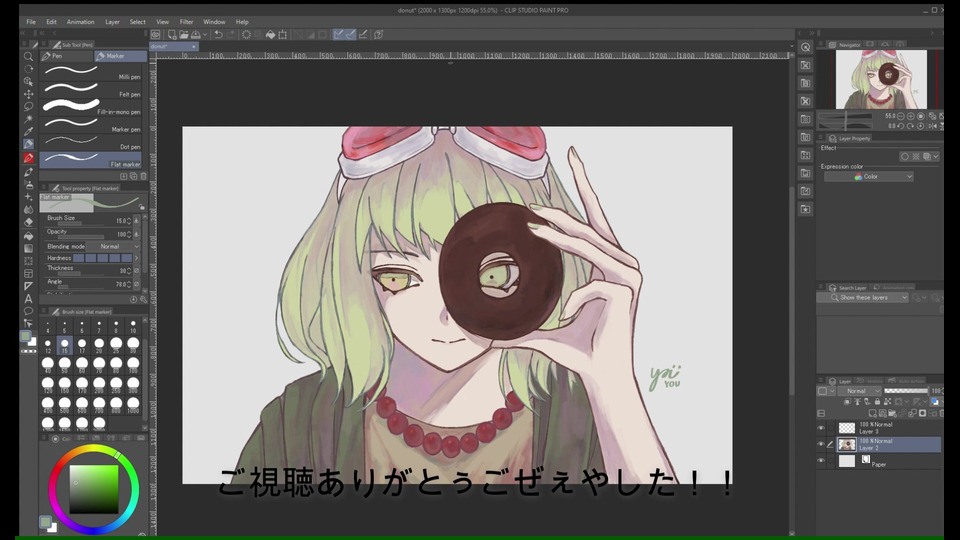This screenshot has height=540, width=960.
Task: Toggle border effect circle in Layer Property
Action: (x=904, y=157)
